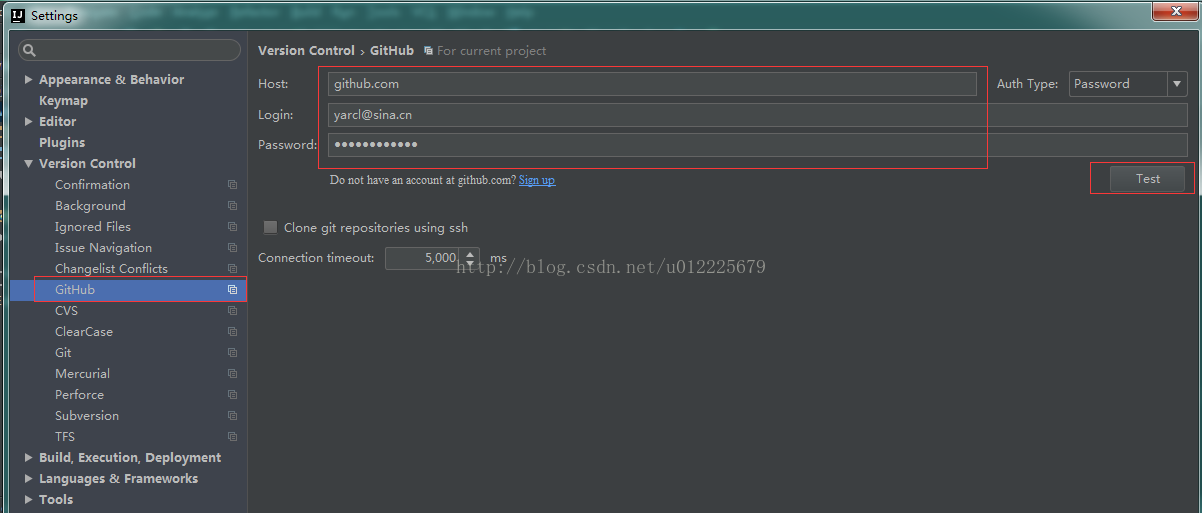Select Changelist Conflicts settings
Image resolution: width=1202 pixels, height=513 pixels.
coord(111,269)
